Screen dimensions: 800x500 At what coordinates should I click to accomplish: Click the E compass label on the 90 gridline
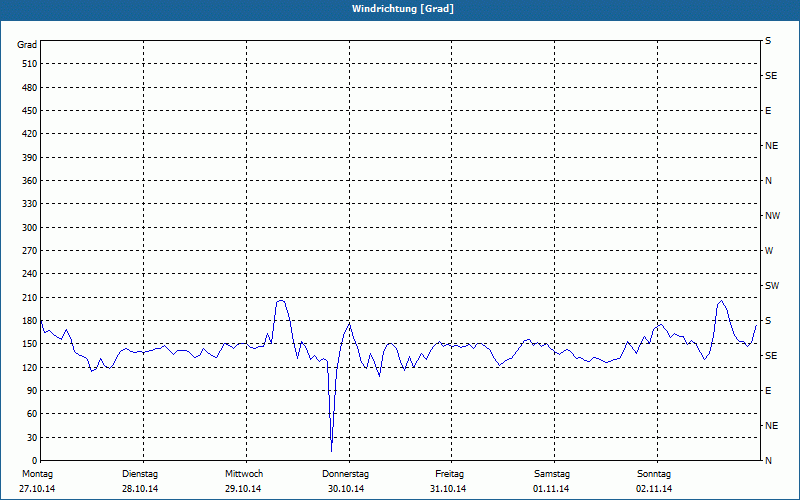coord(768,390)
